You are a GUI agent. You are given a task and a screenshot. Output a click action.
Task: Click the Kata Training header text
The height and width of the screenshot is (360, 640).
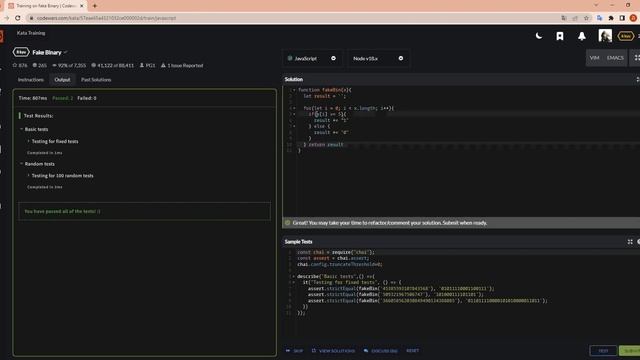(31, 33)
